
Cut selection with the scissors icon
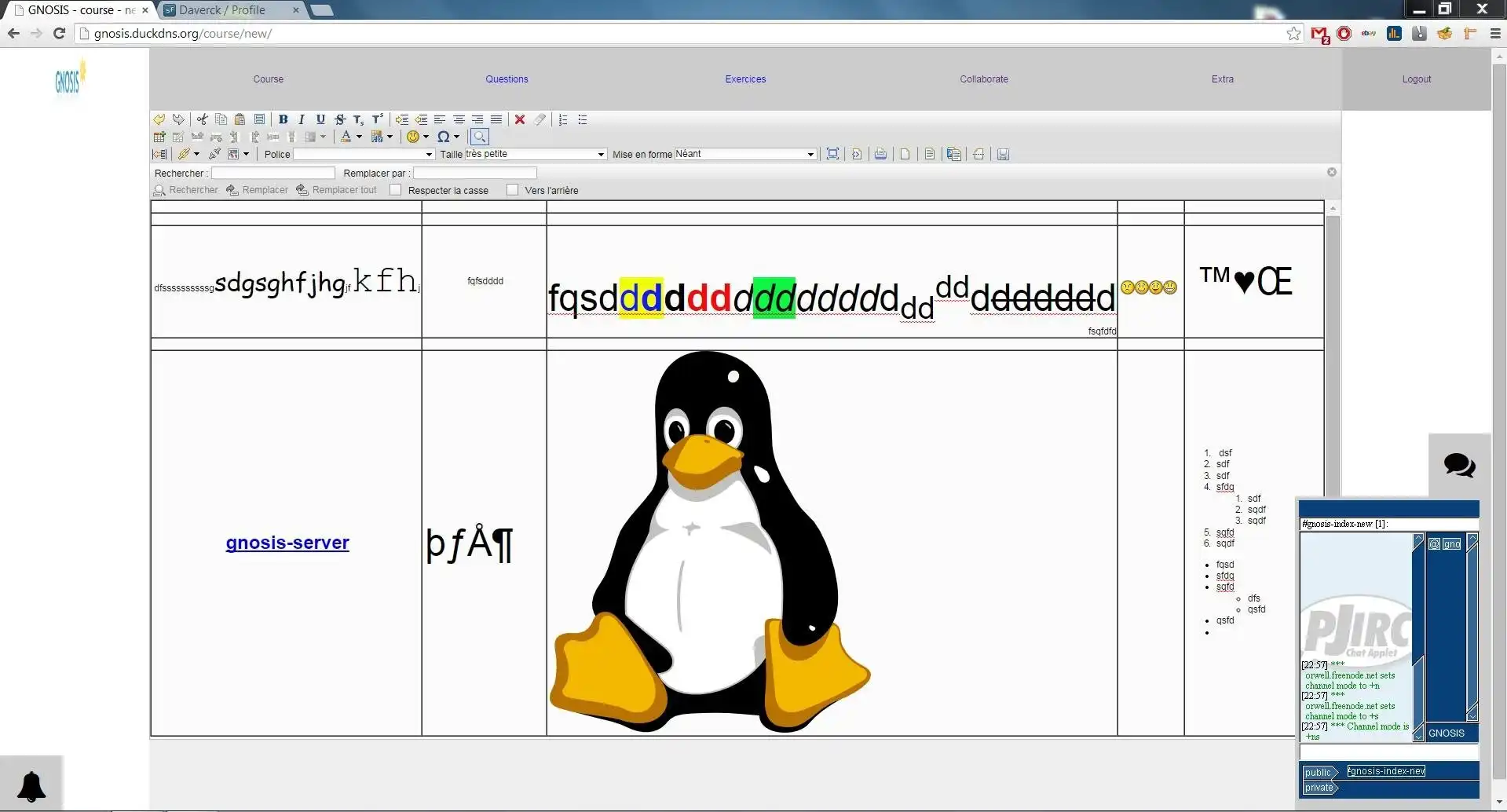202,119
